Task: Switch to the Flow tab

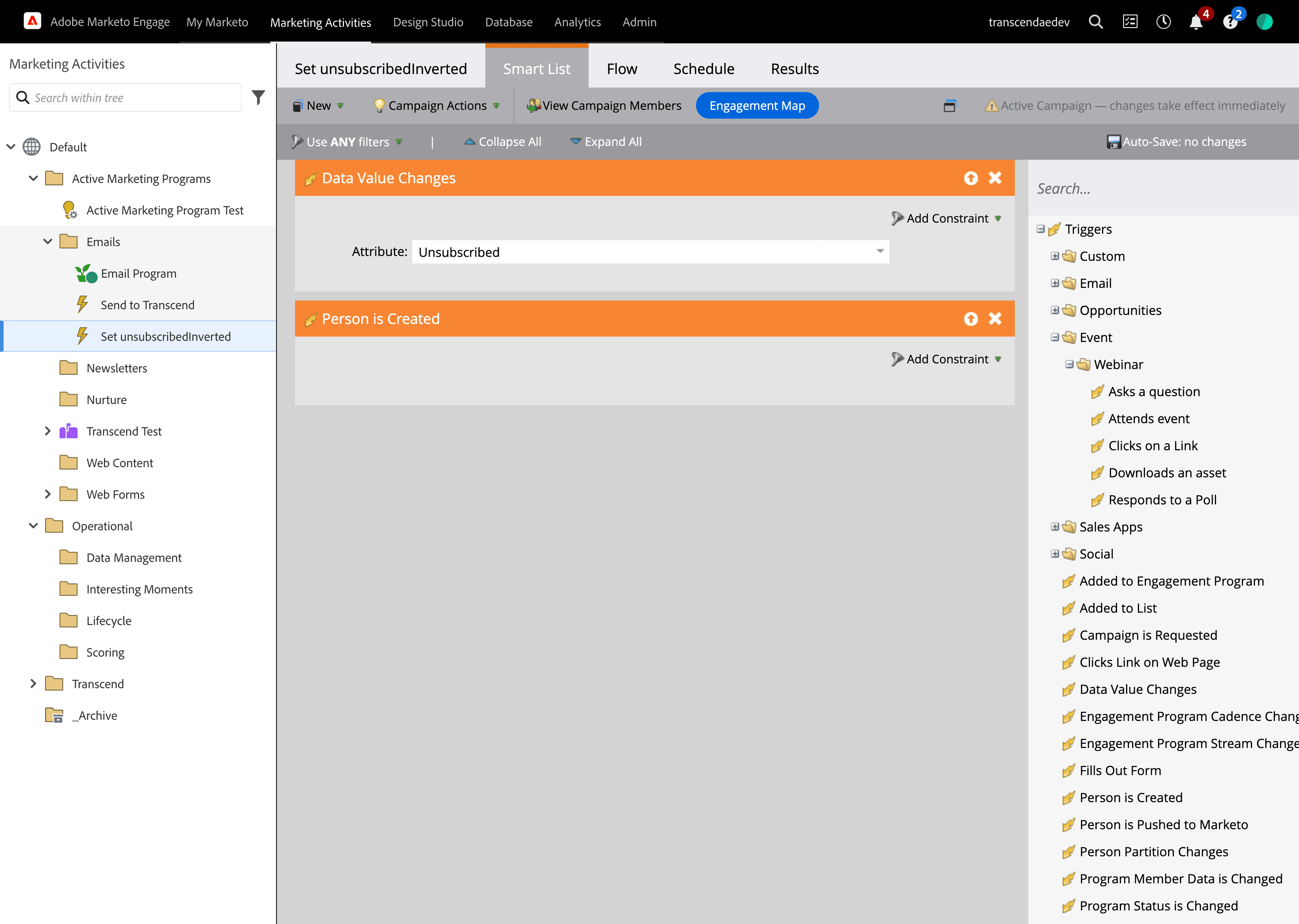Action: coord(622,69)
